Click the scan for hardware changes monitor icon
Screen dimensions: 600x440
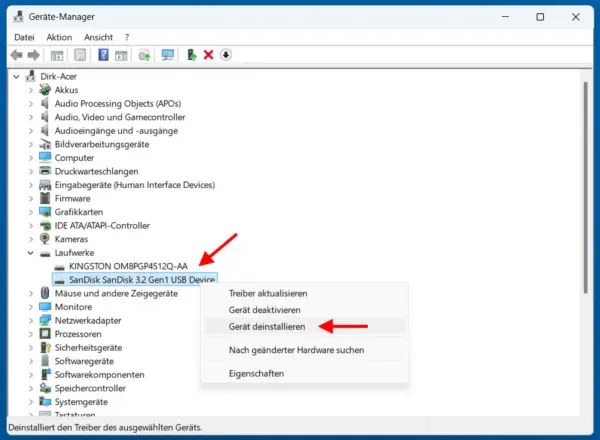coord(168,55)
